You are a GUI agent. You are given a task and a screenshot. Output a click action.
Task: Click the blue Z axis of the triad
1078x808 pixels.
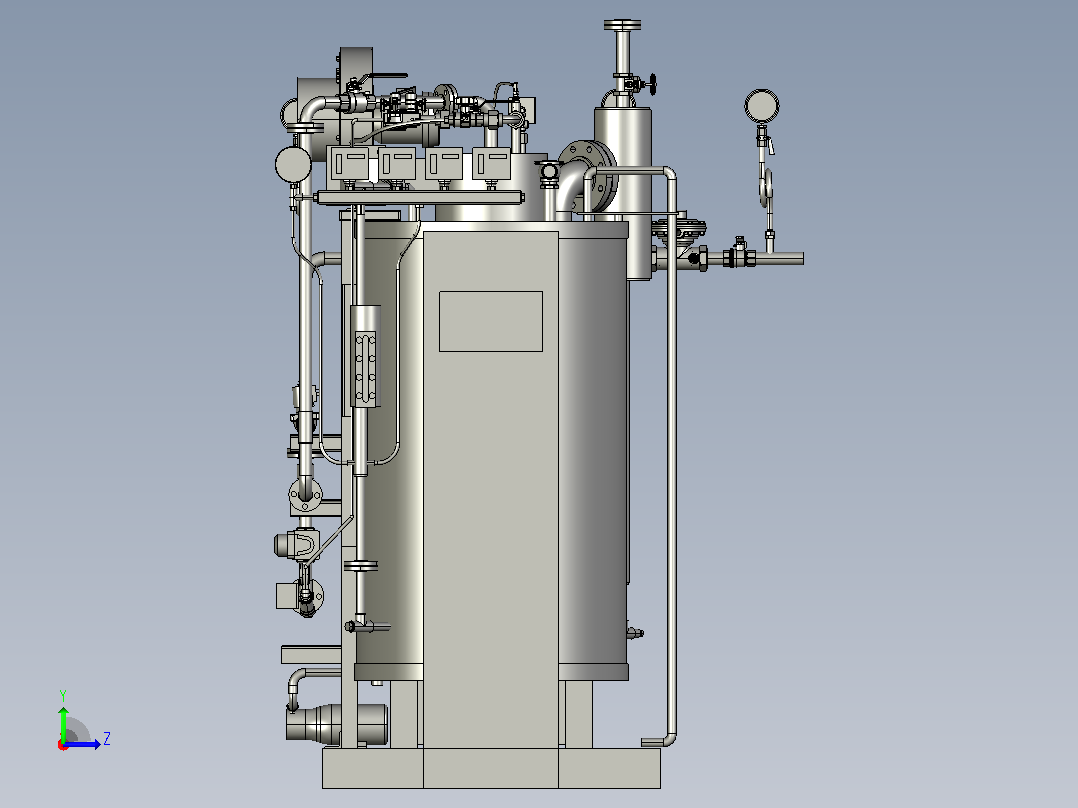pos(82,744)
